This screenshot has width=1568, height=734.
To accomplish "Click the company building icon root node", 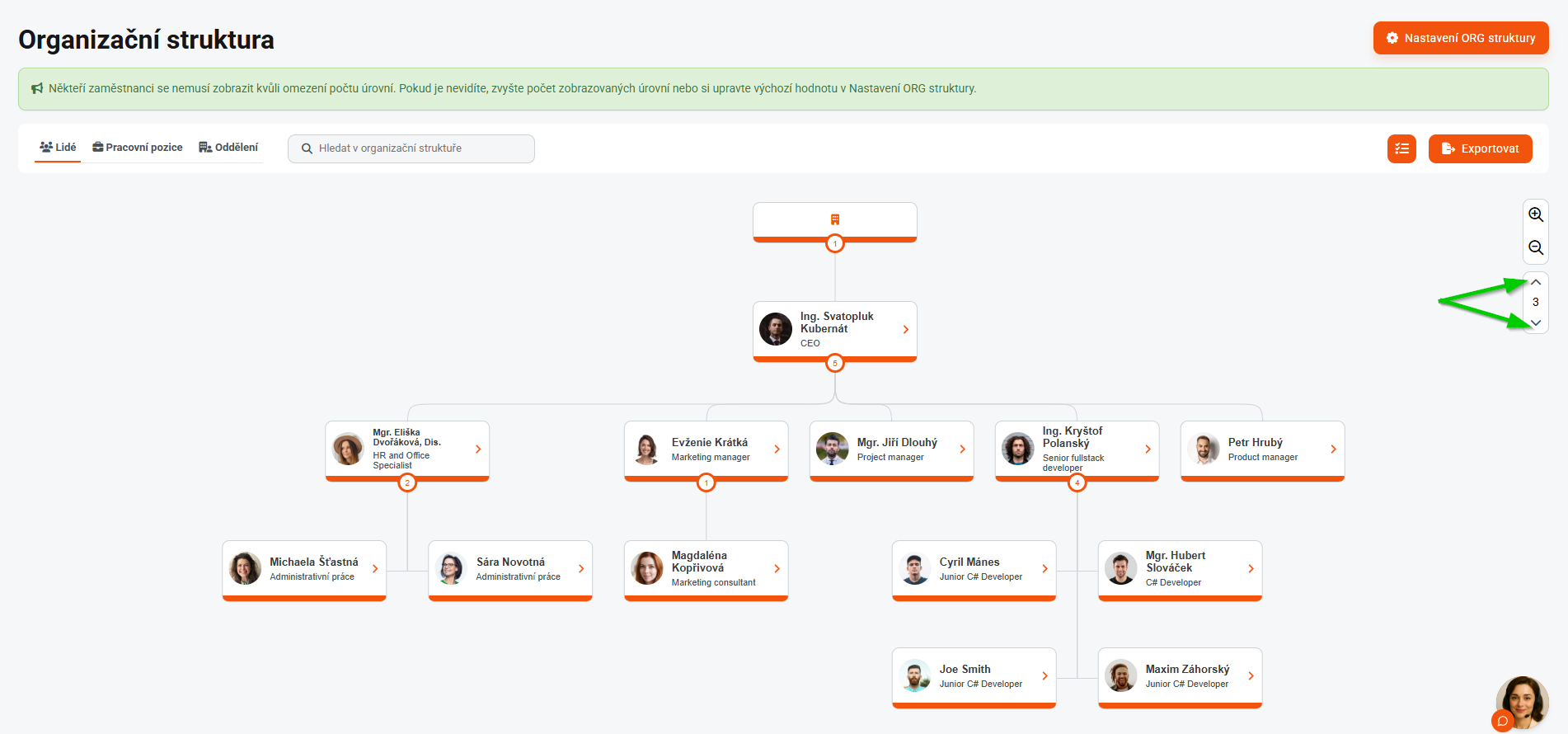I will (834, 219).
